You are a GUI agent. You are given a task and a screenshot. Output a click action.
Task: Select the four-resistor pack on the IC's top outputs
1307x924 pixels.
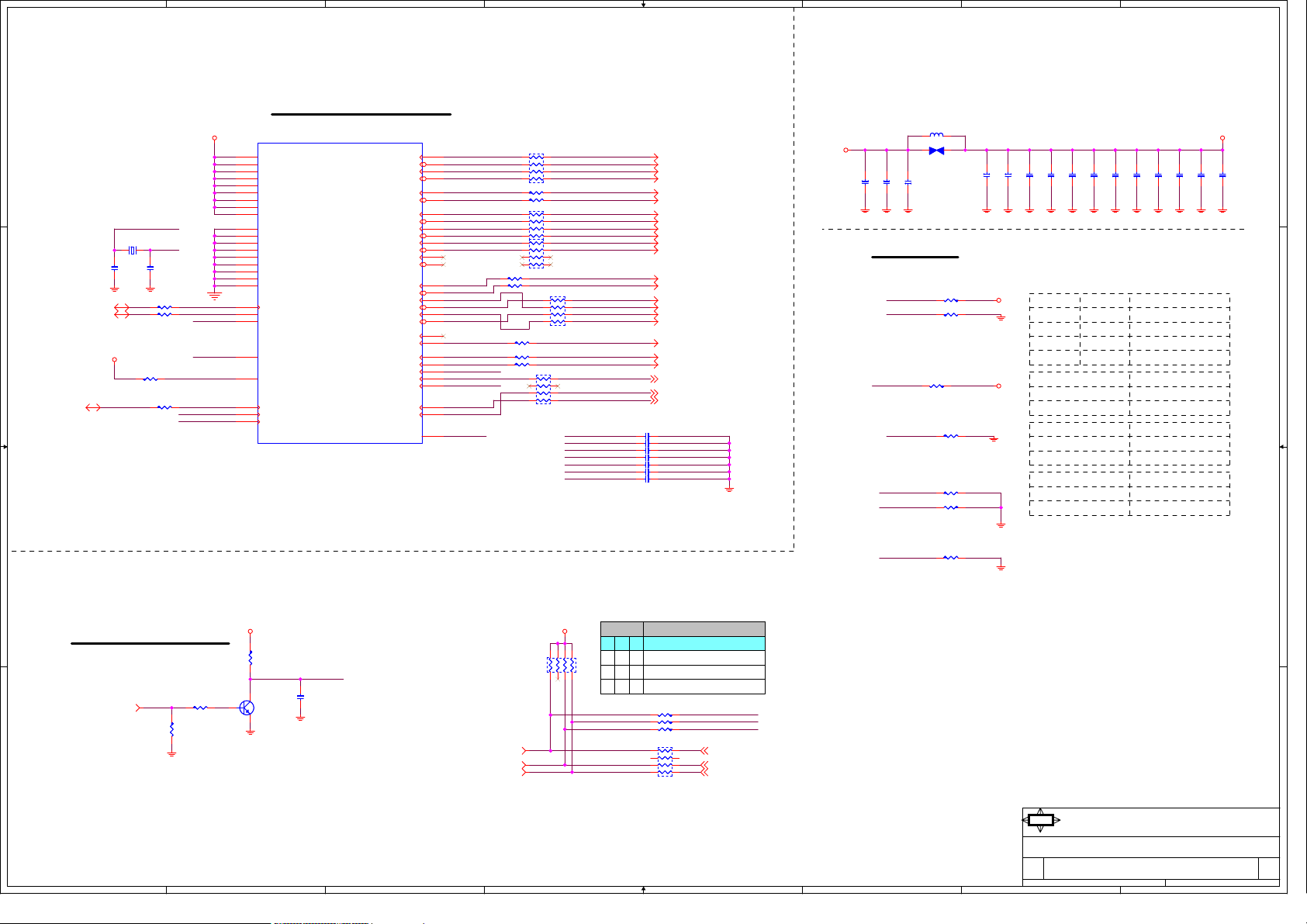[536, 168]
